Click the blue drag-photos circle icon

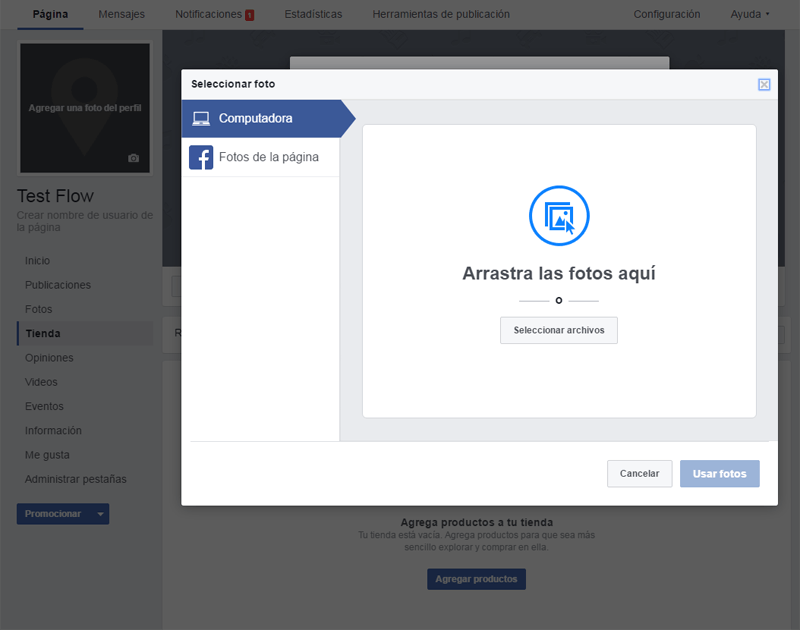(x=559, y=215)
